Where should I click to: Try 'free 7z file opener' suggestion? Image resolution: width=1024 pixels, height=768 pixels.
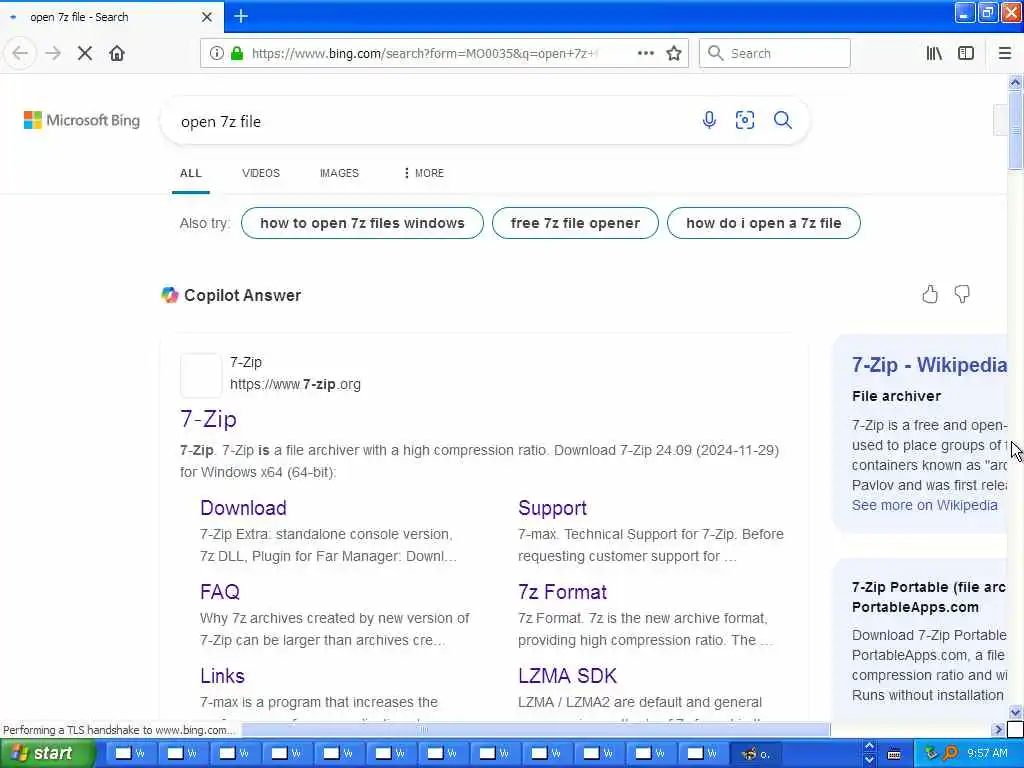pyautogui.click(x=575, y=223)
